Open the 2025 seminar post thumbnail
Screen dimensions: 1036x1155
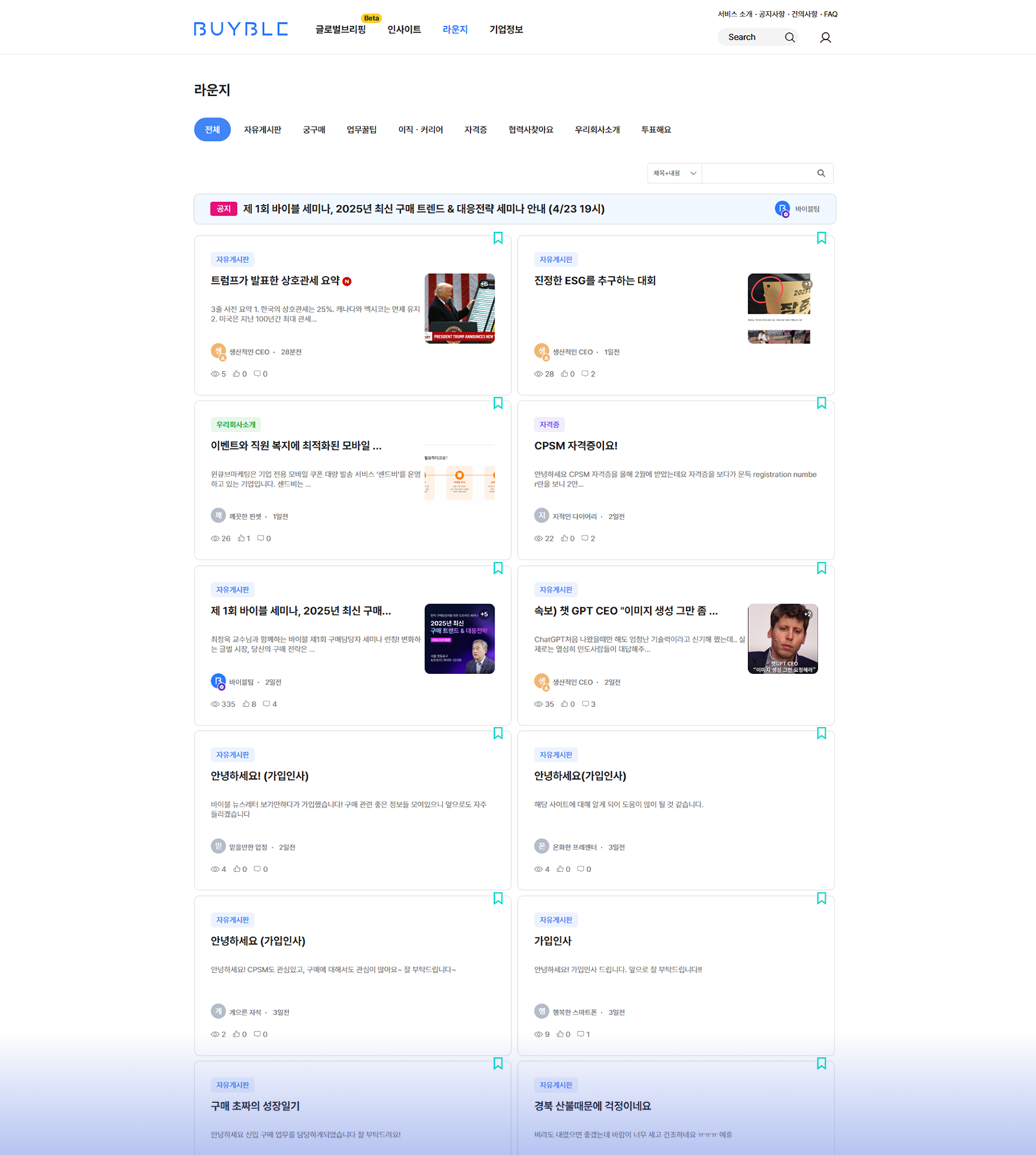click(460, 638)
